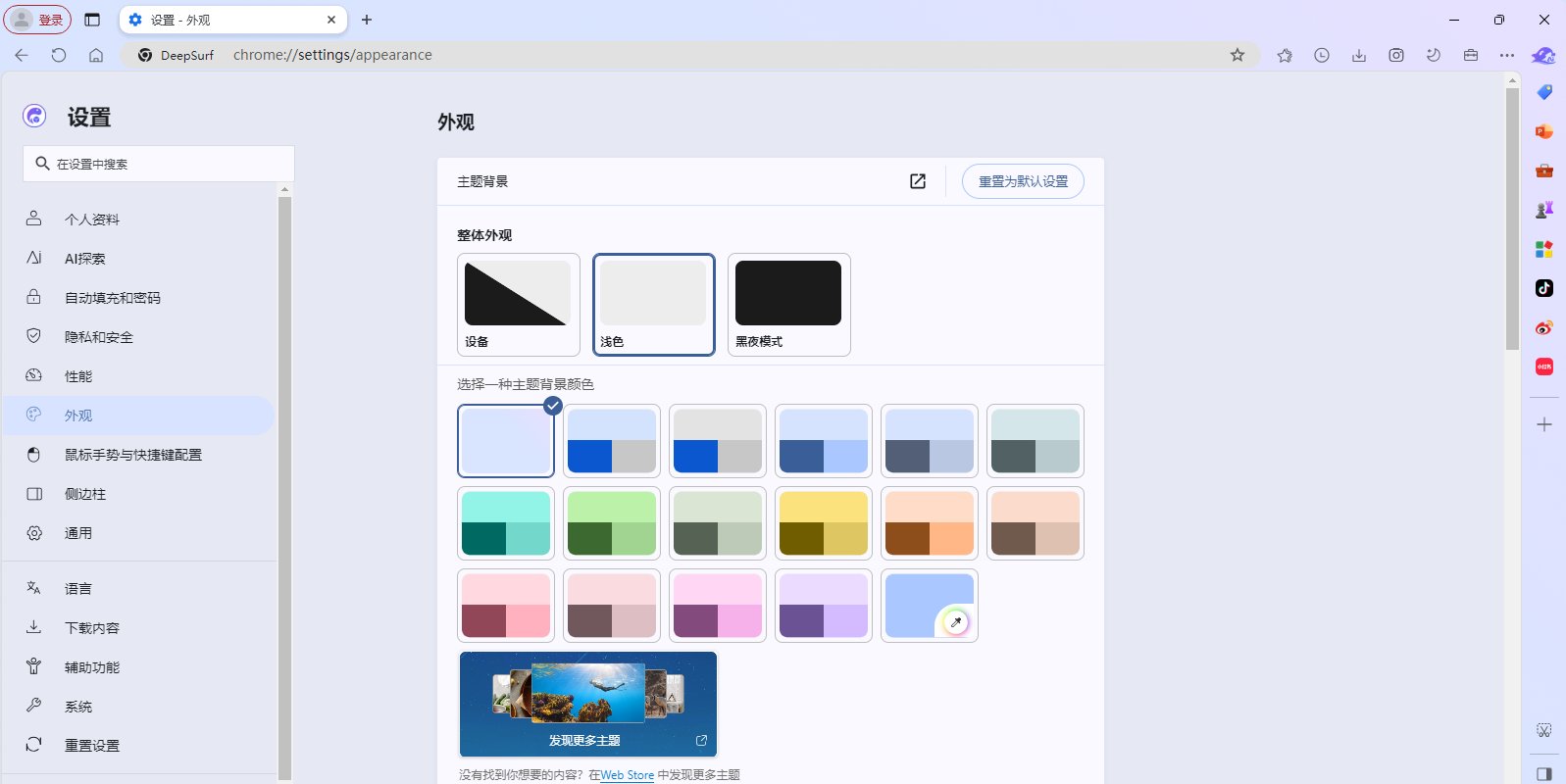The height and width of the screenshot is (784, 1566).
Task: Pick the yellow theme color swatch
Action: click(x=824, y=523)
